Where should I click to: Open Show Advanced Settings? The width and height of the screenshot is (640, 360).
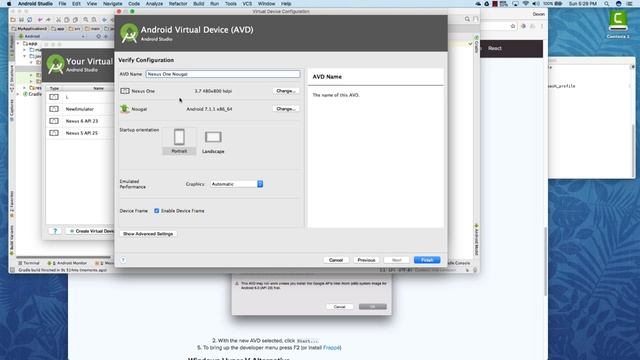point(148,234)
